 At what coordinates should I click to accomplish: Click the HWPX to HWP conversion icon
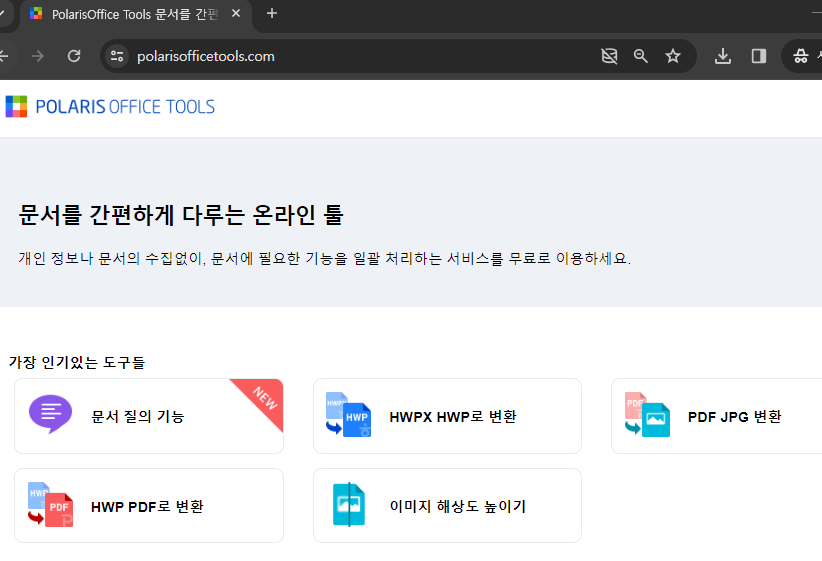[348, 415]
